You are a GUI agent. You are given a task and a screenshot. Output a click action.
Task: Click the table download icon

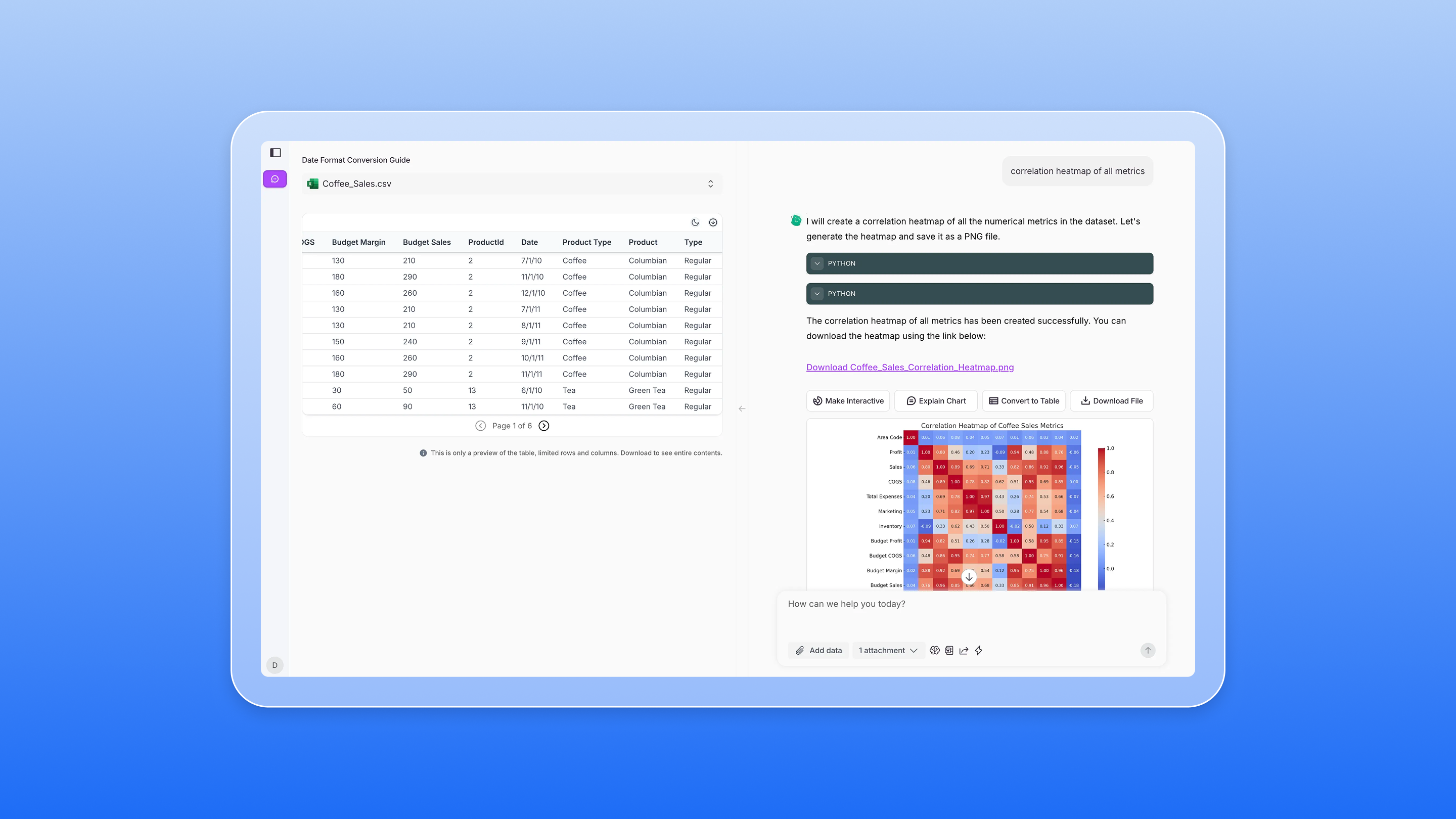tap(713, 222)
